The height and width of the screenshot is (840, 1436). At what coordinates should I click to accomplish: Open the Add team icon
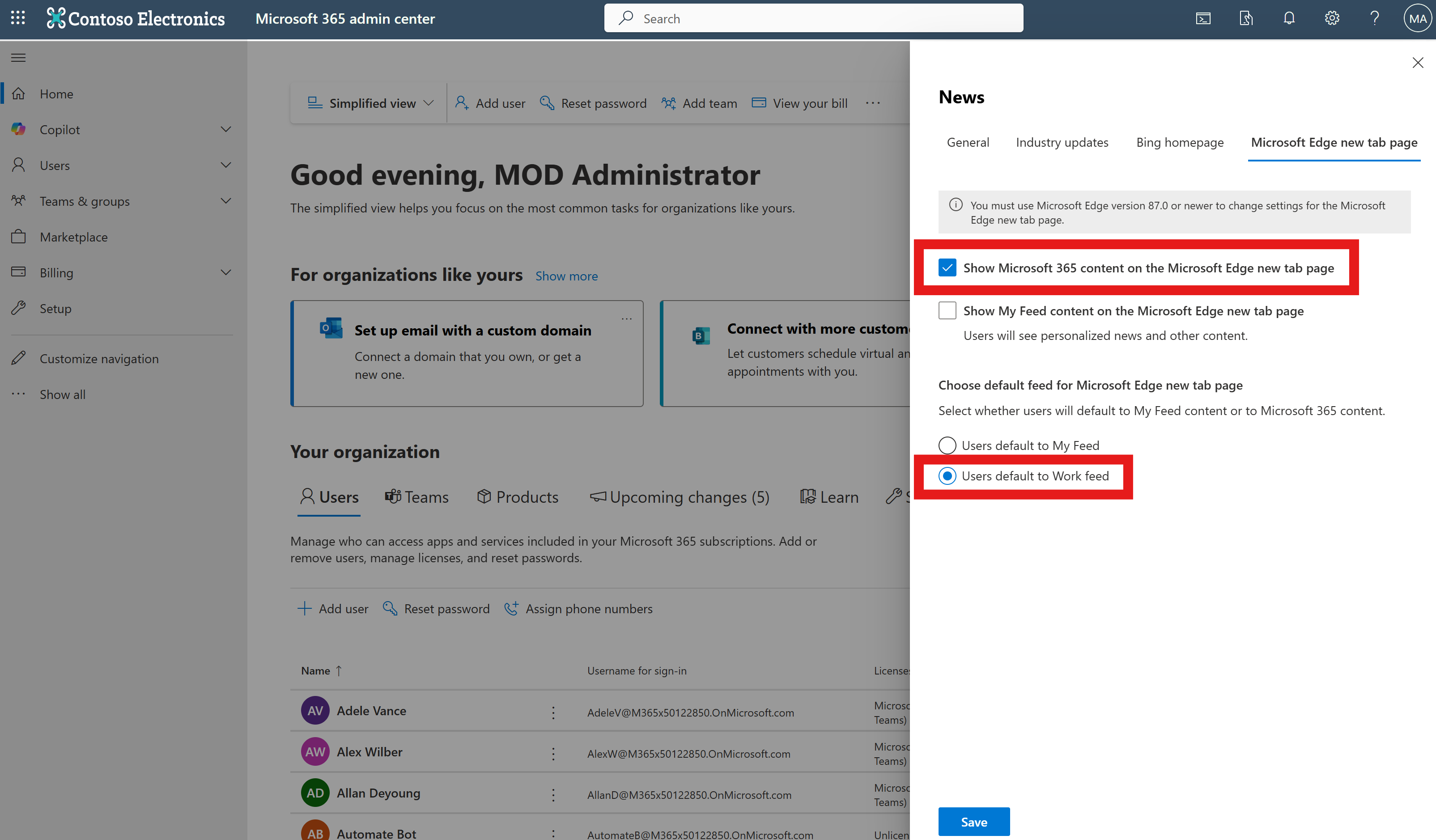(668, 103)
